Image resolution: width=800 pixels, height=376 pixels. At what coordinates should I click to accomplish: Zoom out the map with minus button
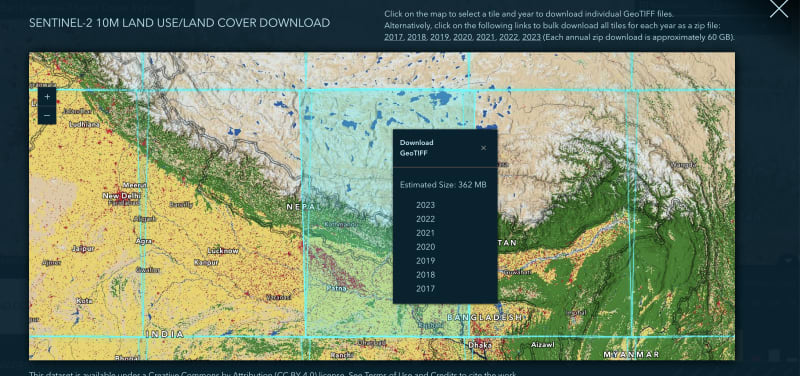(47, 115)
